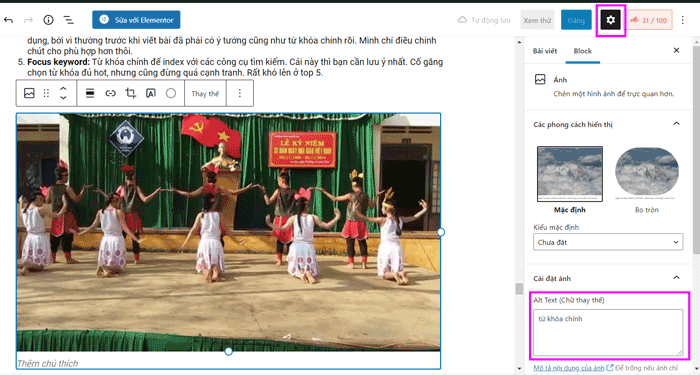Edit post with Sửa với Elementor
700x375 pixels.
(x=136, y=20)
